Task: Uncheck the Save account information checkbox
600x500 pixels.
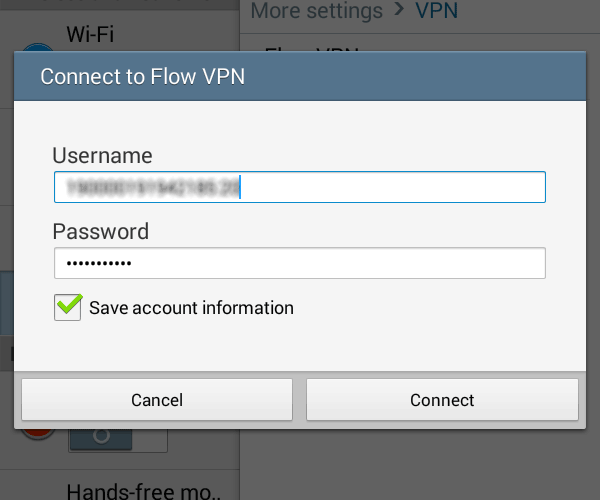Action: coord(68,307)
